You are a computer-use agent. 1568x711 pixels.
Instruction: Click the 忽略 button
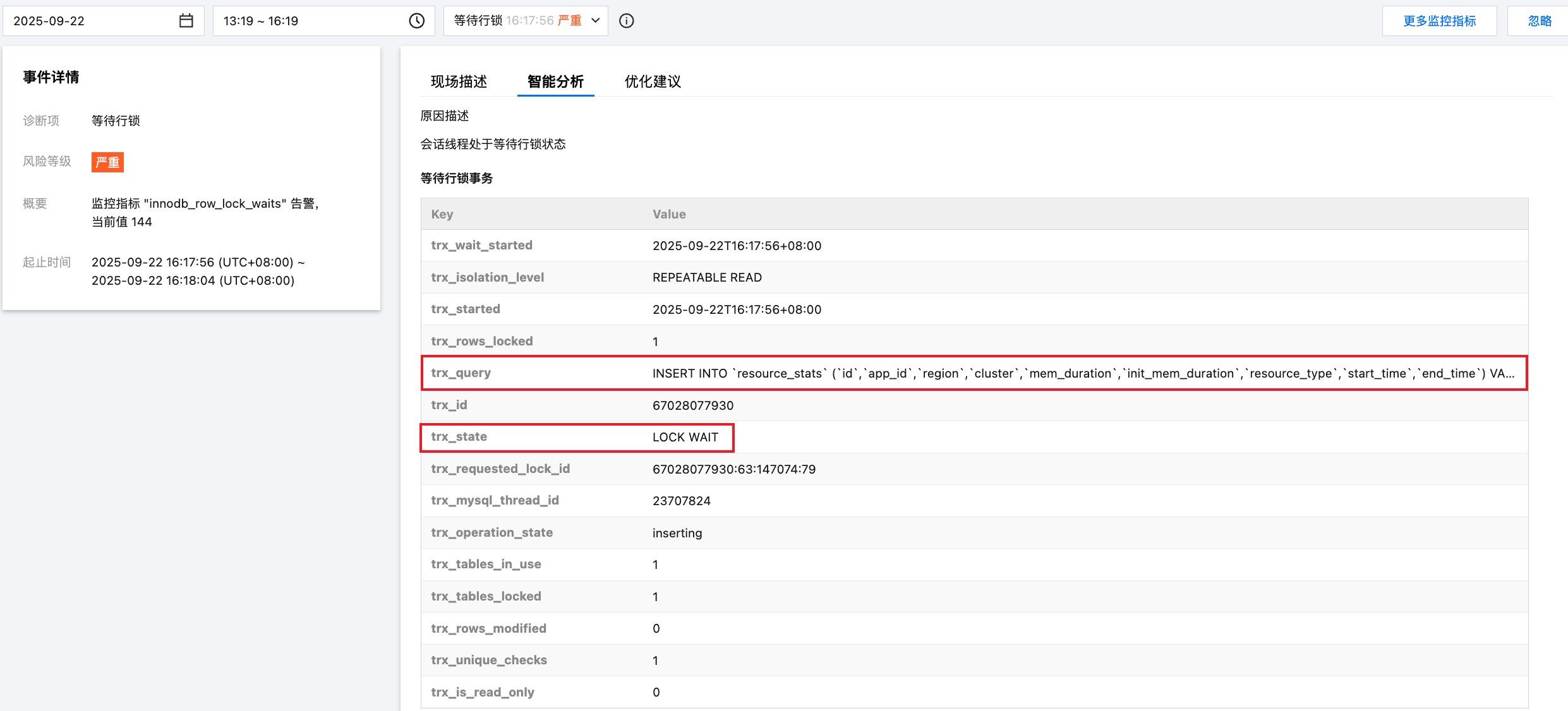coord(1540,21)
